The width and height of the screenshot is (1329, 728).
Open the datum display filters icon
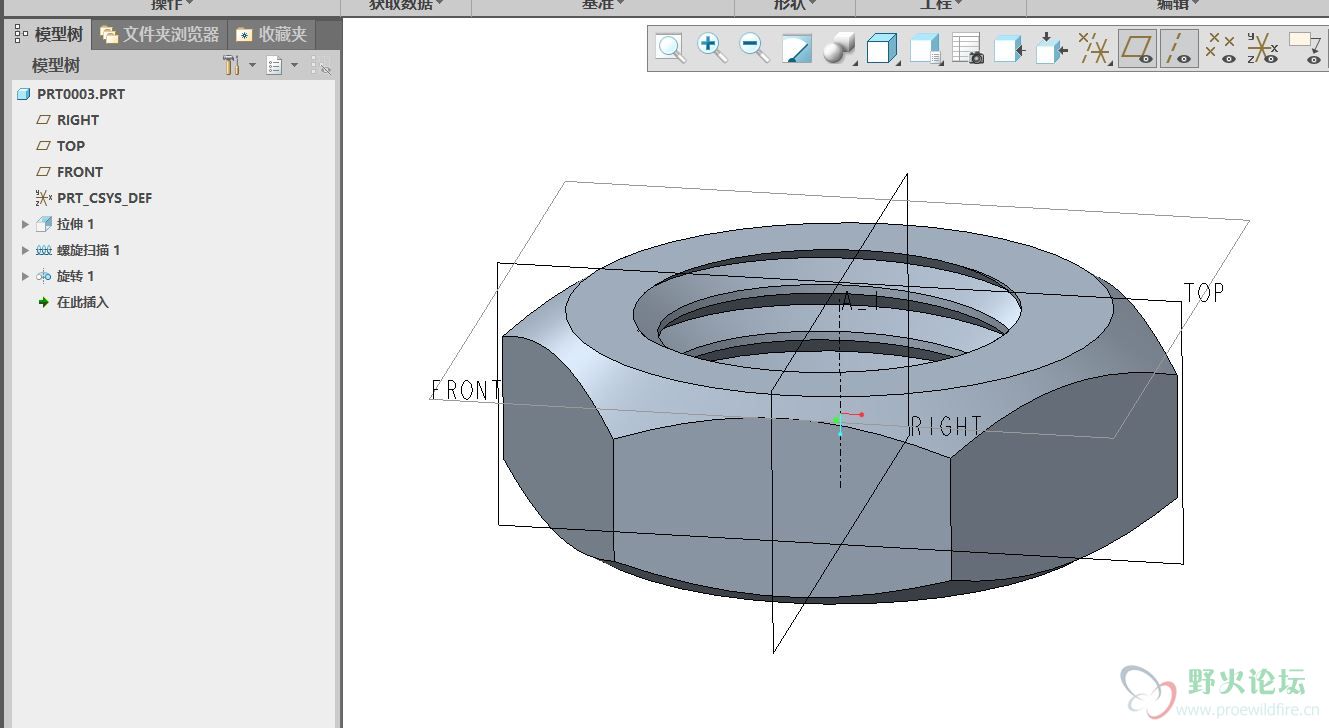pos(1095,48)
